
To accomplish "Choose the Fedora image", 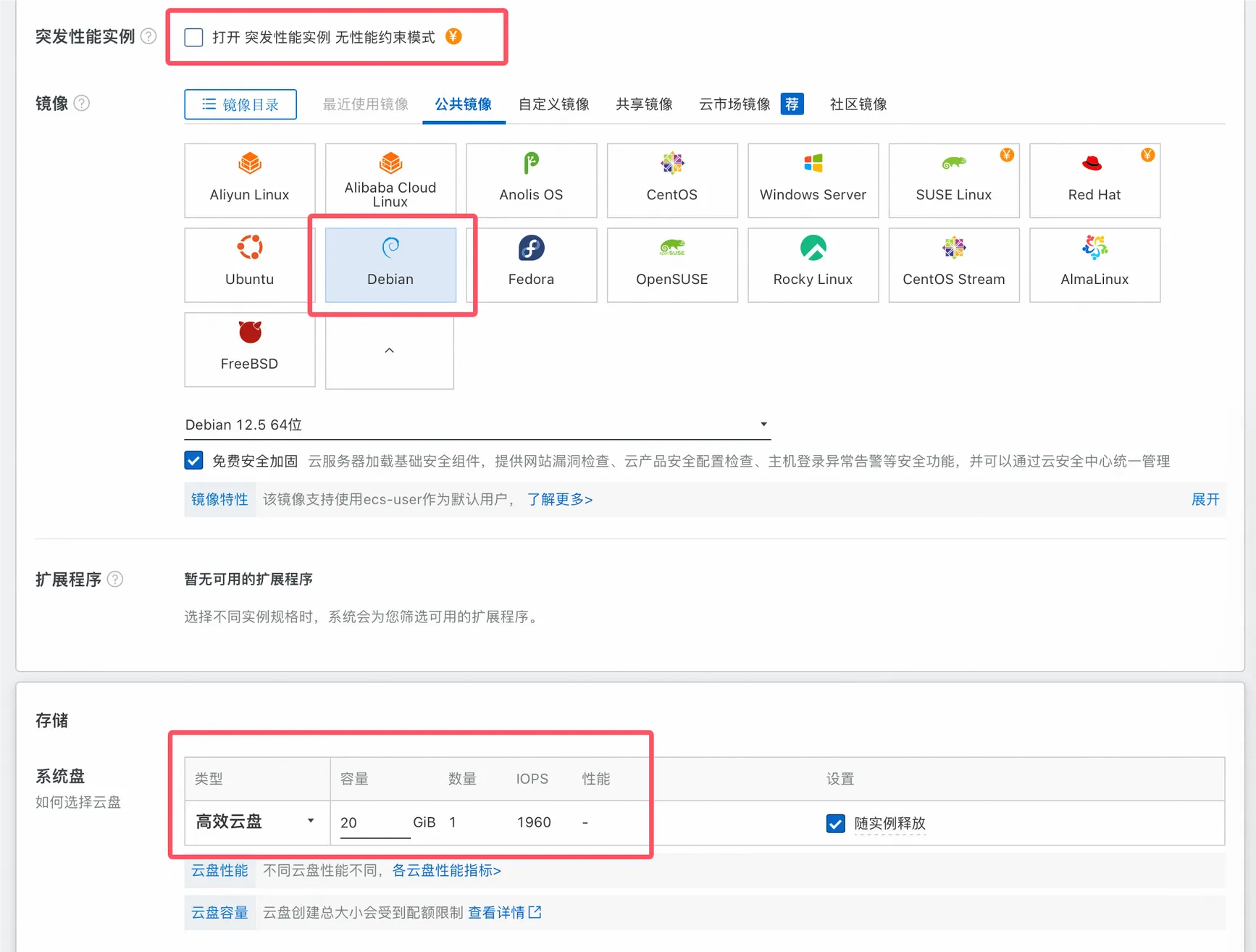I will click(x=531, y=265).
